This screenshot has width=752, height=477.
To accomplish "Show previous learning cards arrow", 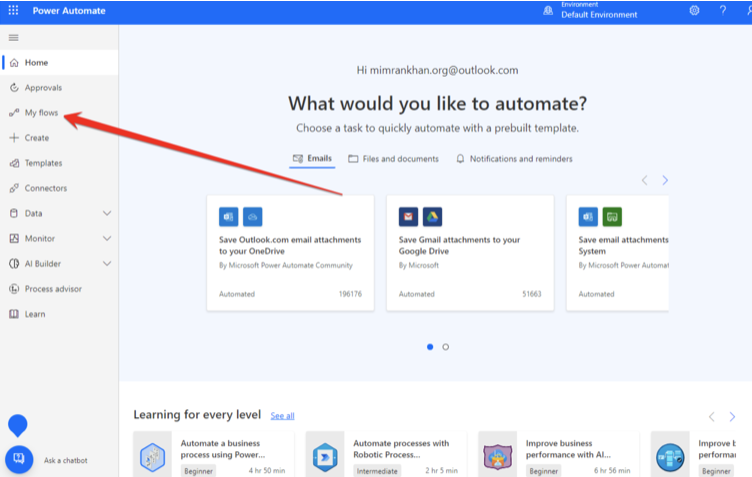I will point(712,417).
